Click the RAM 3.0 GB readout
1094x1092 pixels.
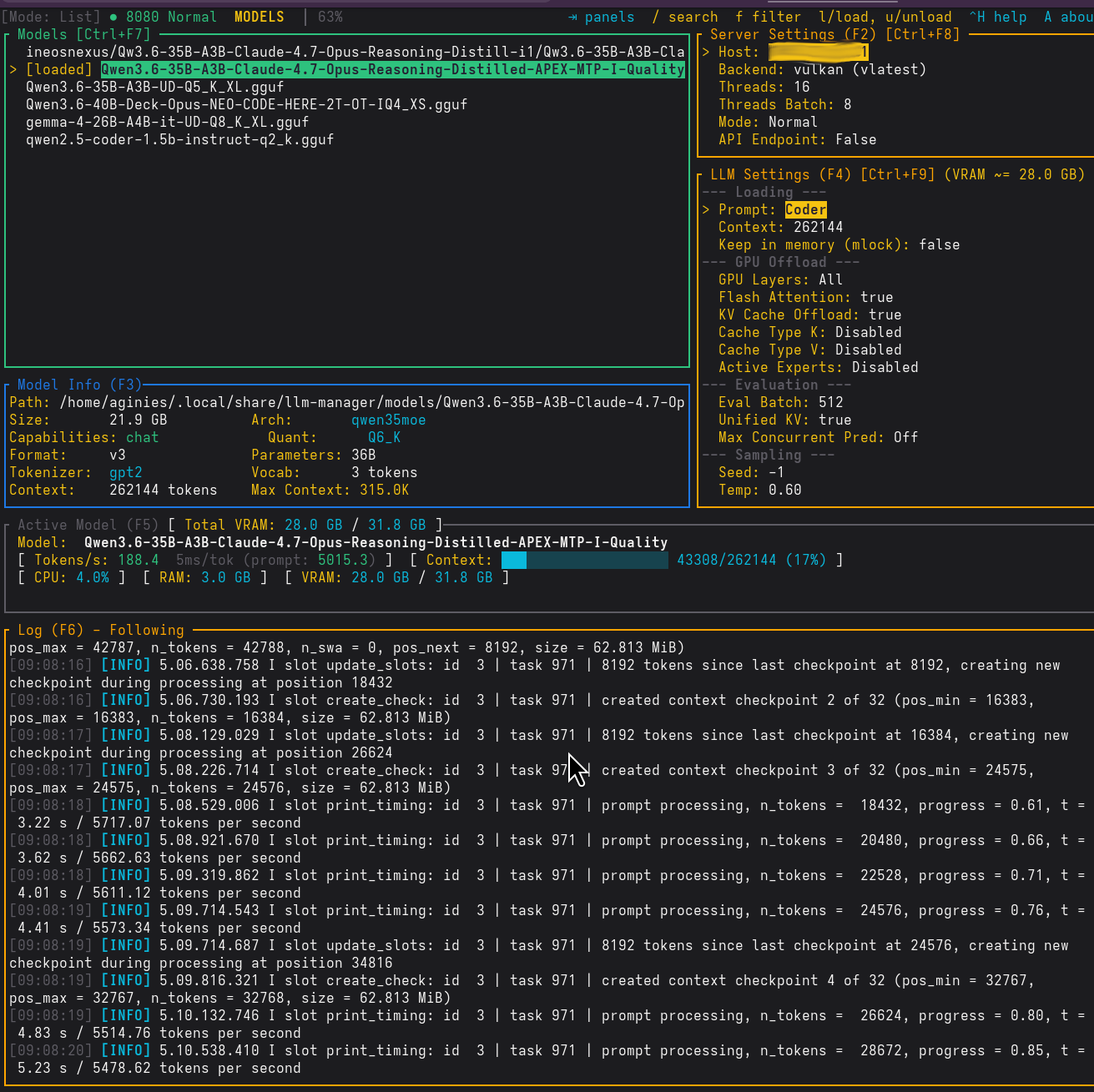(x=205, y=577)
